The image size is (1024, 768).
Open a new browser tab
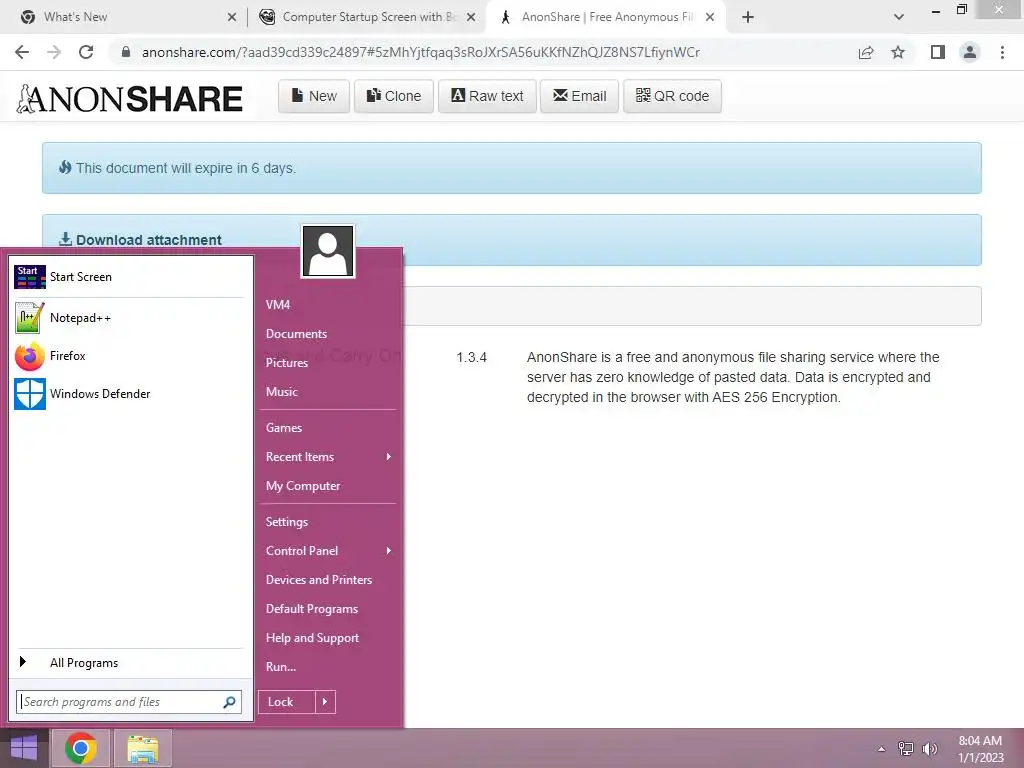(x=748, y=18)
